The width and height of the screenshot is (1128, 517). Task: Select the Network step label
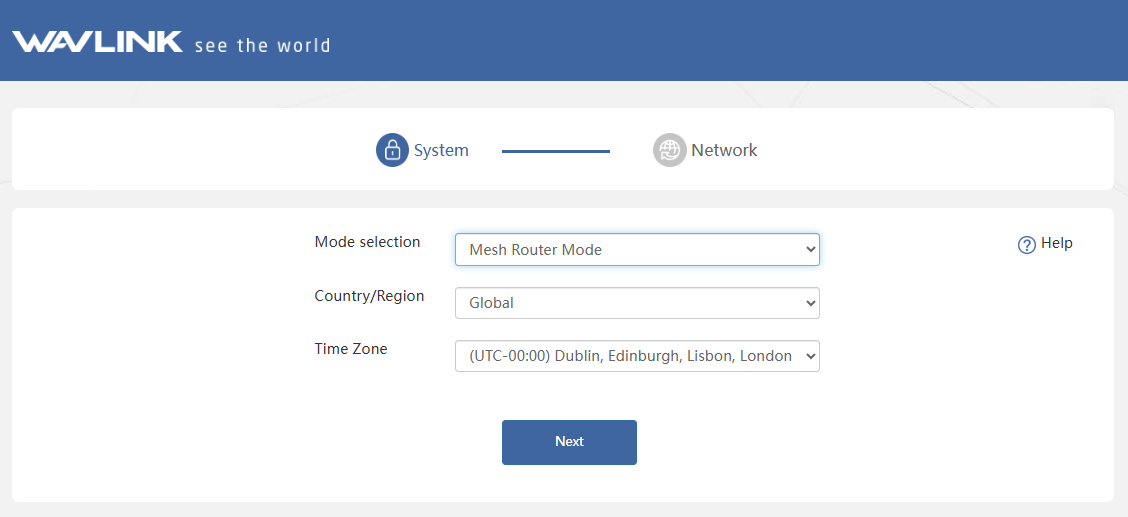[724, 150]
